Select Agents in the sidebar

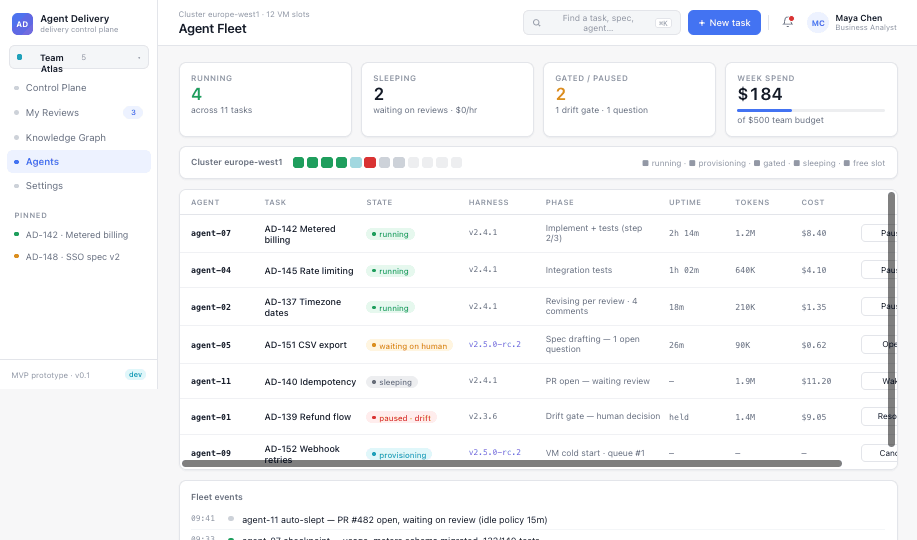point(79,161)
